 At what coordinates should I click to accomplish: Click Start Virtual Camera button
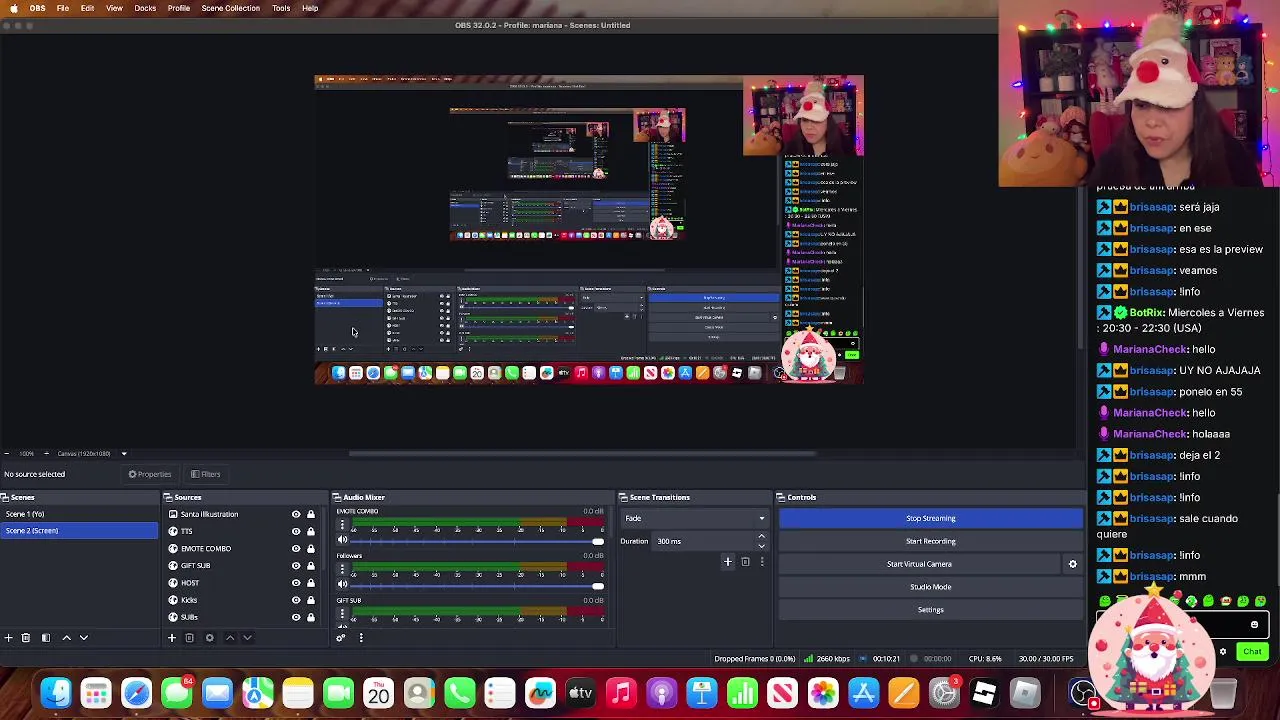tap(919, 564)
